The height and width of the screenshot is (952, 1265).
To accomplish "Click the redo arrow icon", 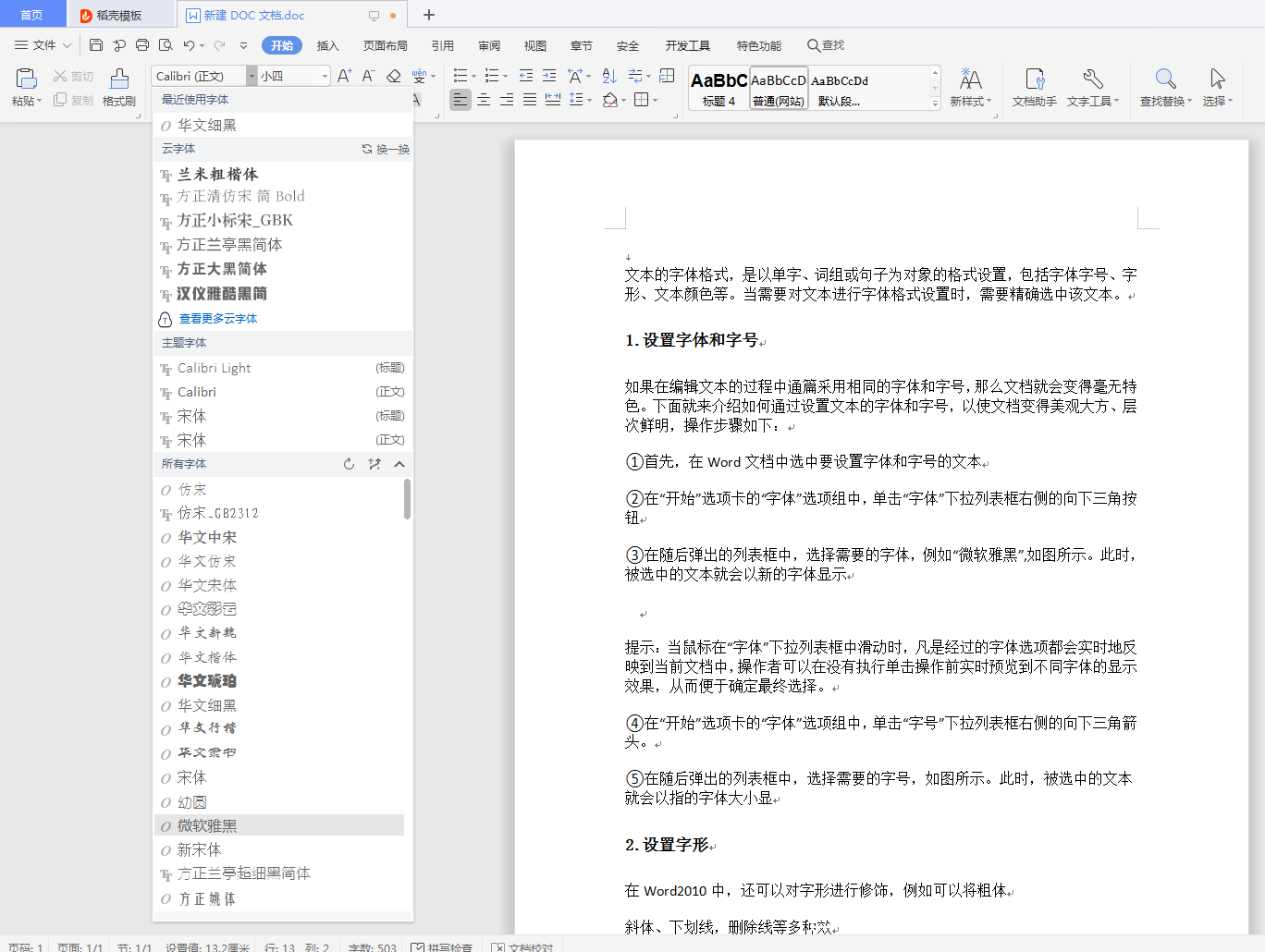I will pos(220,45).
